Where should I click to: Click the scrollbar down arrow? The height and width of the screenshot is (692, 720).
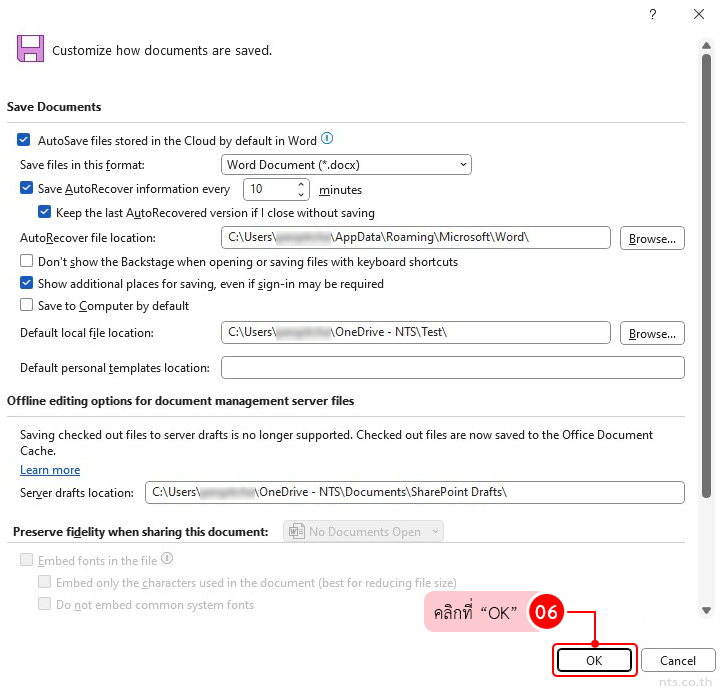point(706,611)
